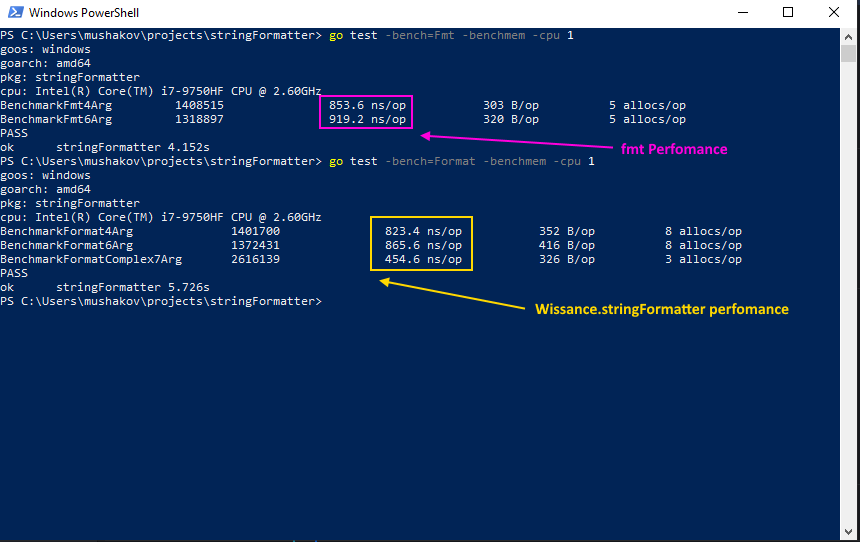Maximize the Windows PowerShell window
Screen dimensions: 860x542
(x=788, y=13)
